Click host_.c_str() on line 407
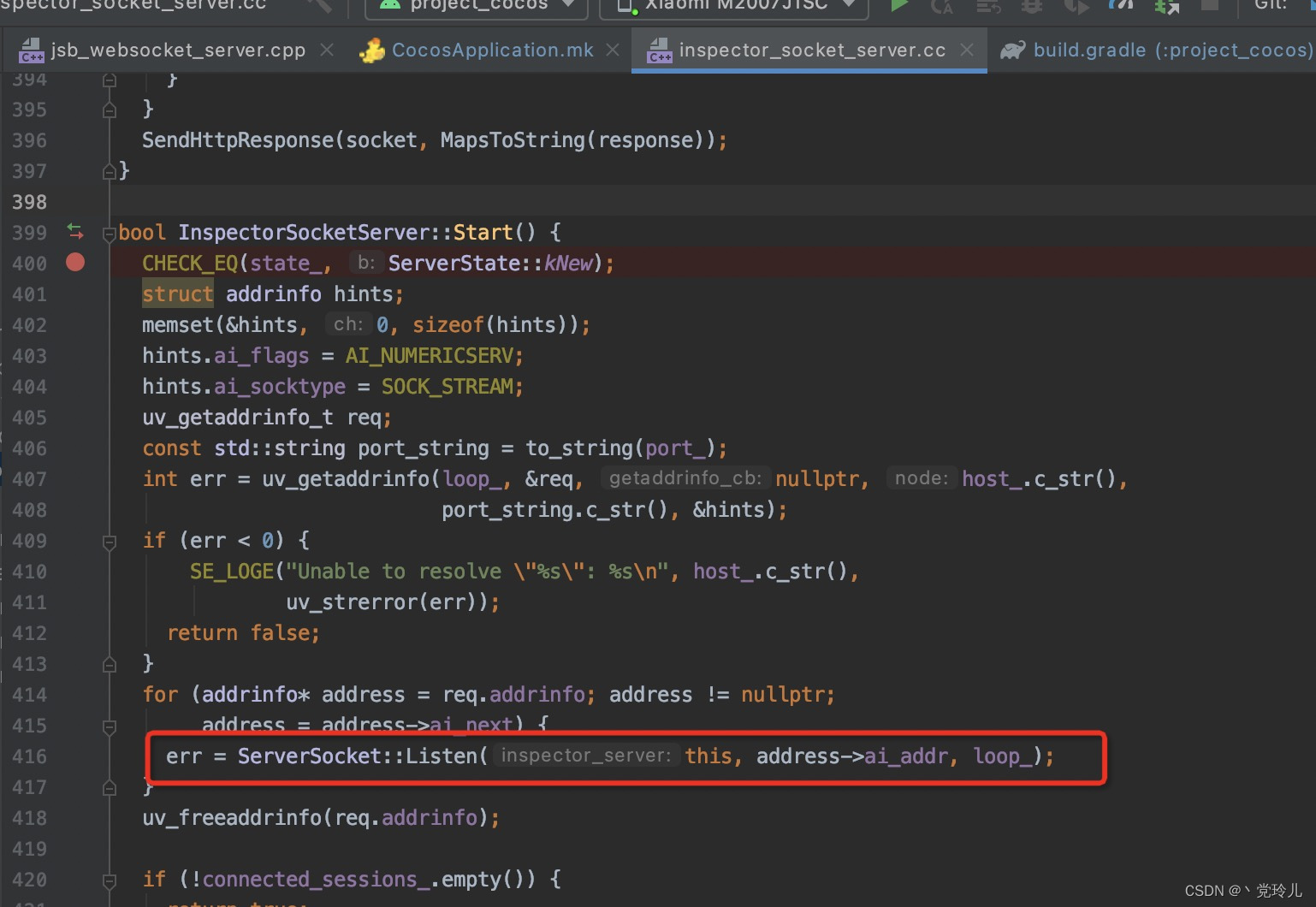Viewport: 1316px width, 907px height. [1039, 479]
